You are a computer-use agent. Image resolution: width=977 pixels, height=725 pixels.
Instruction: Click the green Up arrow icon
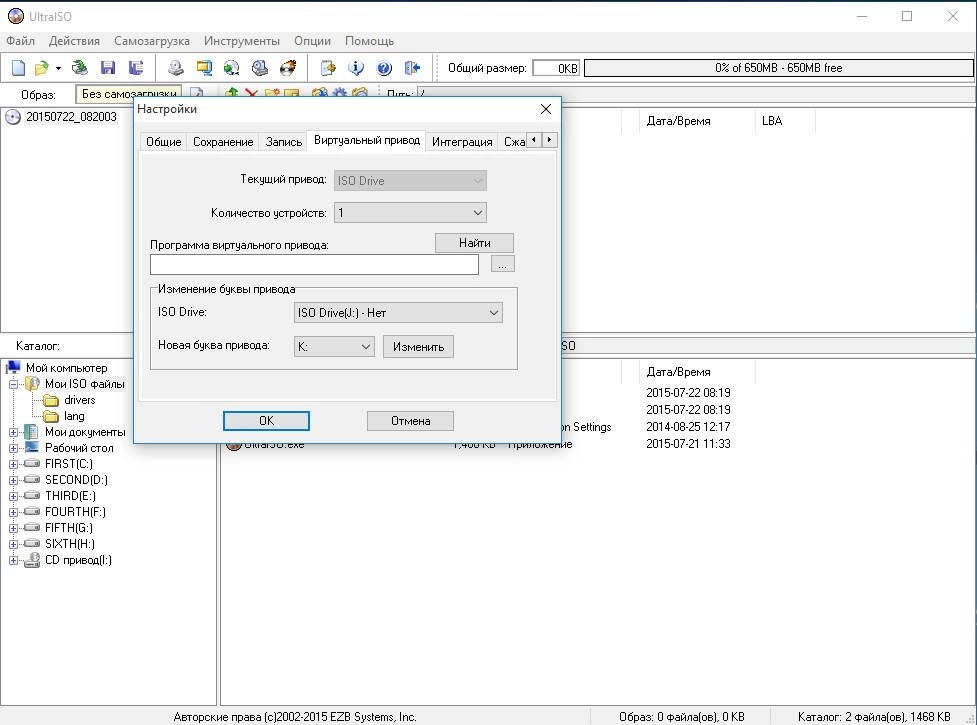click(x=232, y=93)
